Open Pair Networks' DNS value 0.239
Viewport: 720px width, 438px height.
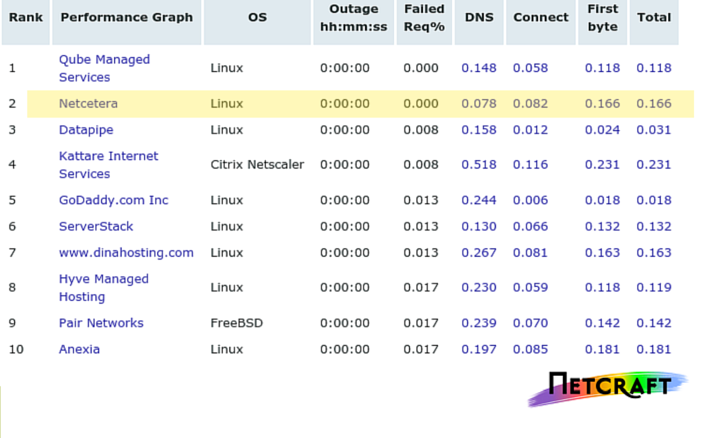pyautogui.click(x=479, y=323)
